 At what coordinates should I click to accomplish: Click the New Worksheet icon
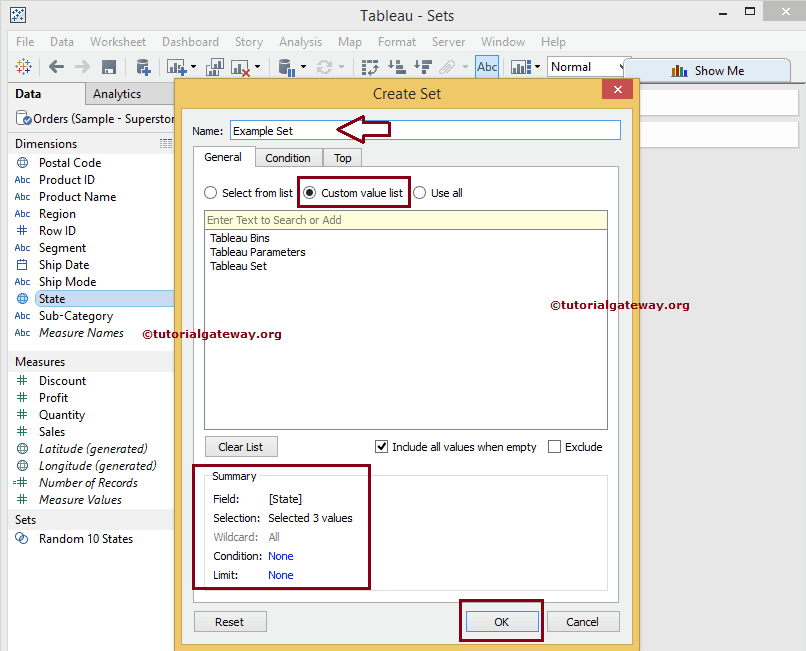176,67
